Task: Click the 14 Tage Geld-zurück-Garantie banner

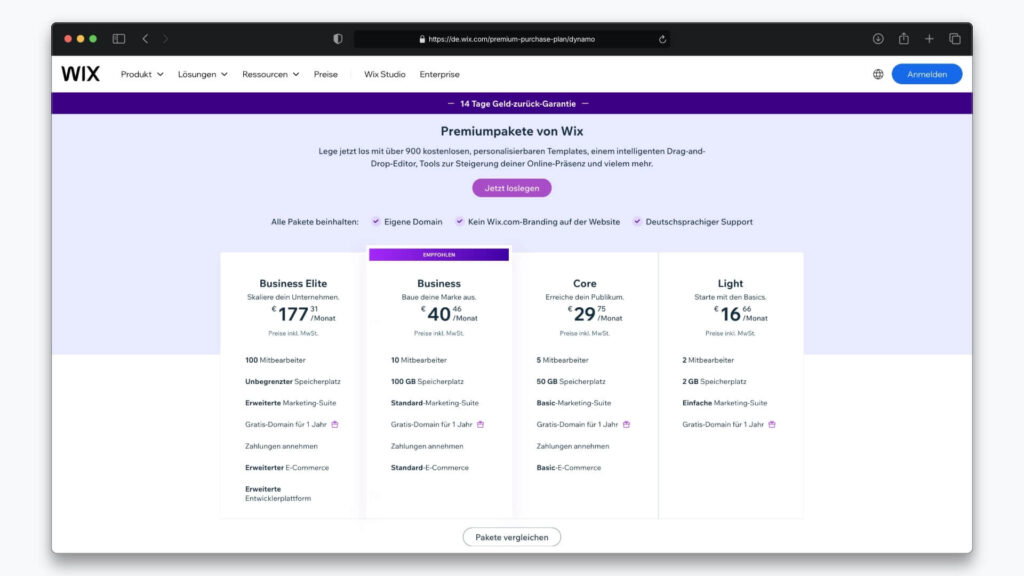Action: pos(512,104)
